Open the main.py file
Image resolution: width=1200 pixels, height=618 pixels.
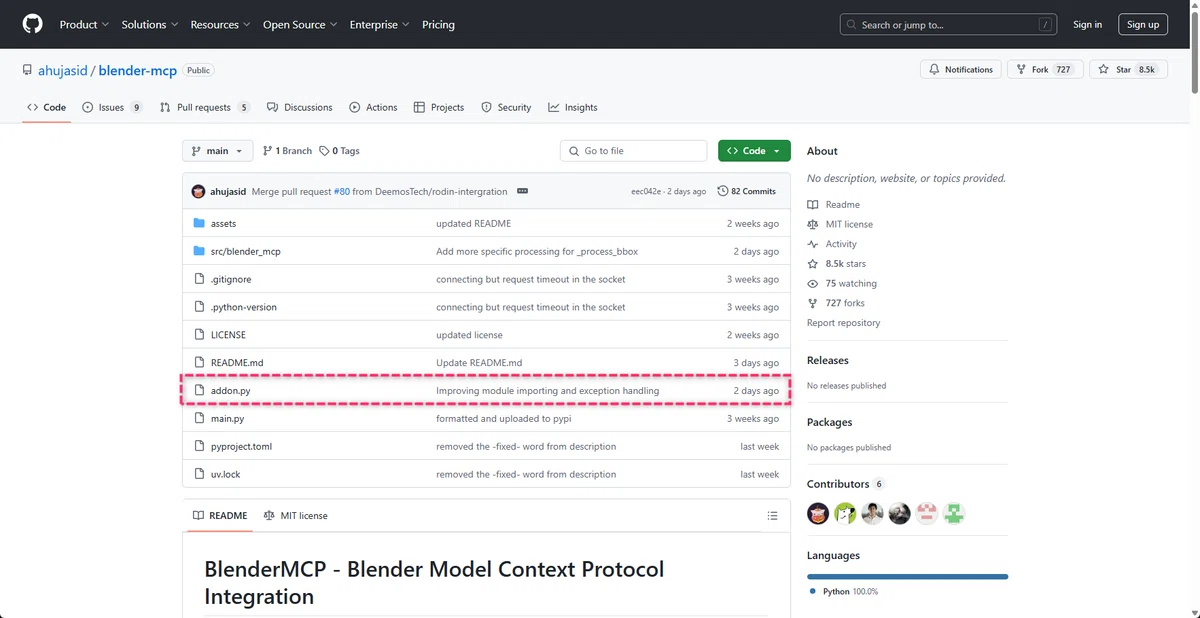pyautogui.click(x=227, y=419)
